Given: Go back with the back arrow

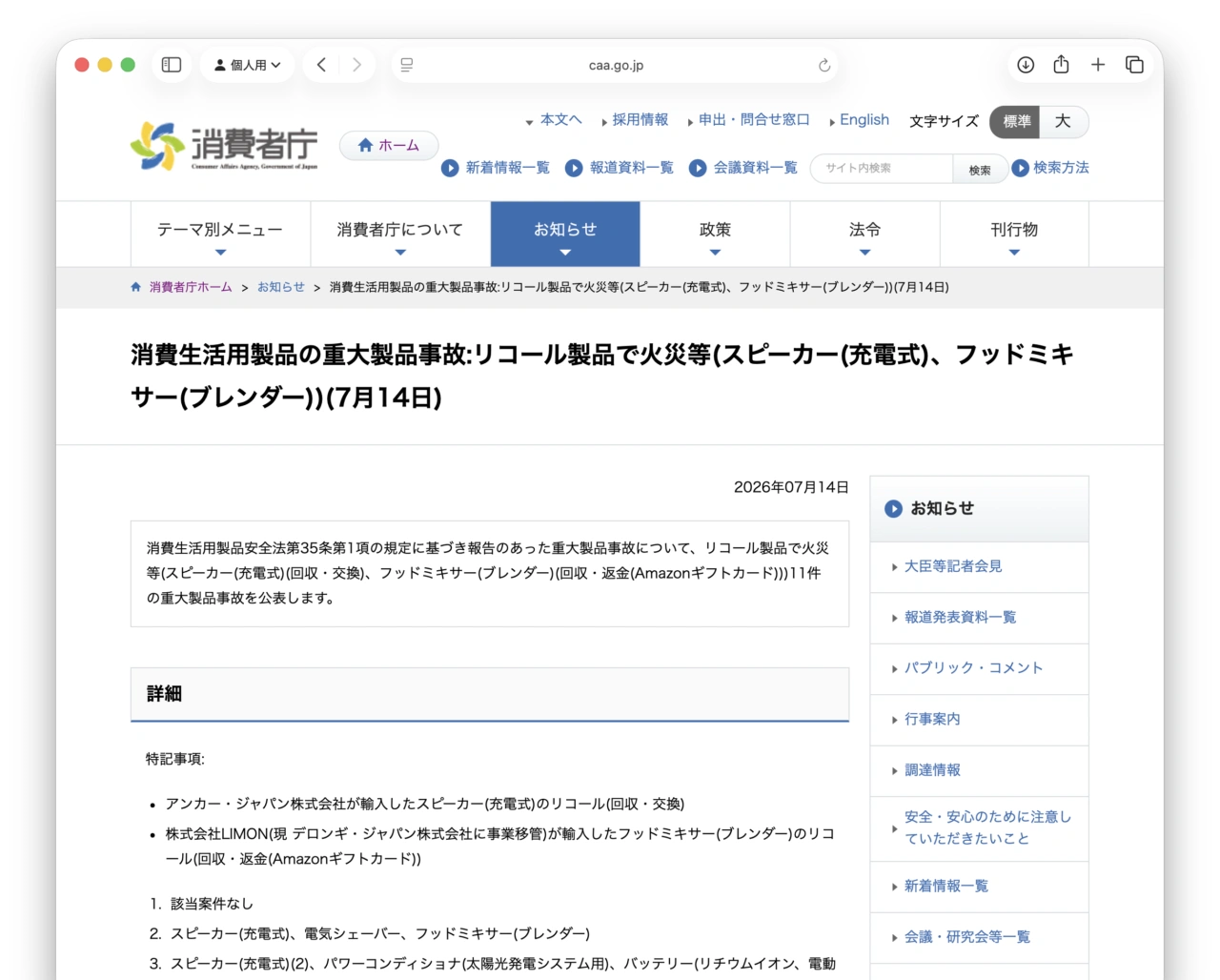Looking at the screenshot, I should tap(321, 65).
